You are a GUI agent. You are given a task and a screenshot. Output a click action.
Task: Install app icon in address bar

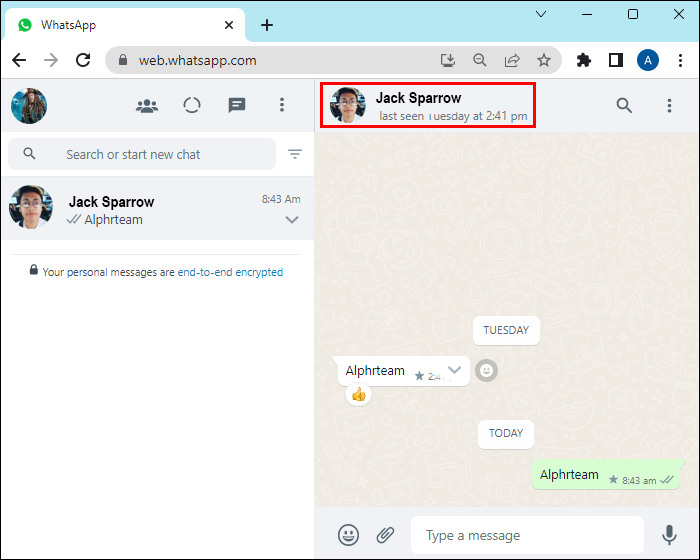pos(448,60)
